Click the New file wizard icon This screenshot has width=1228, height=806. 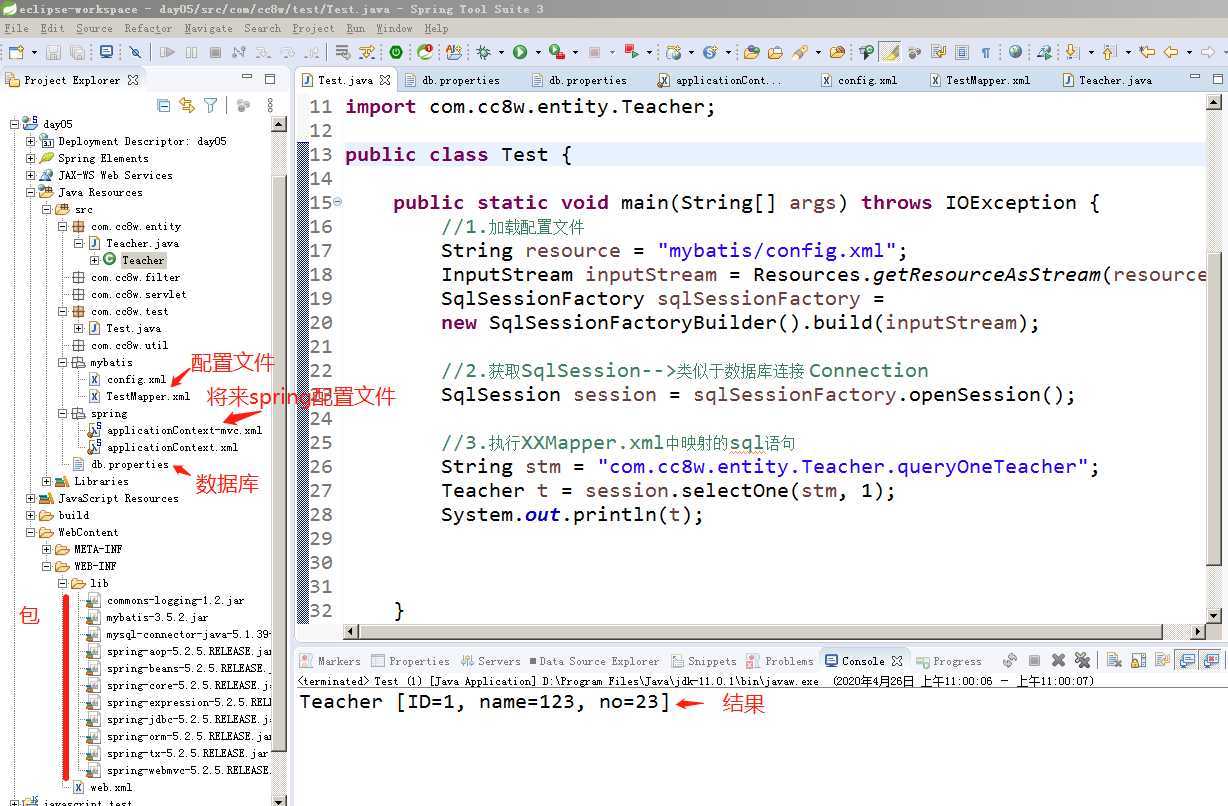(x=16, y=51)
